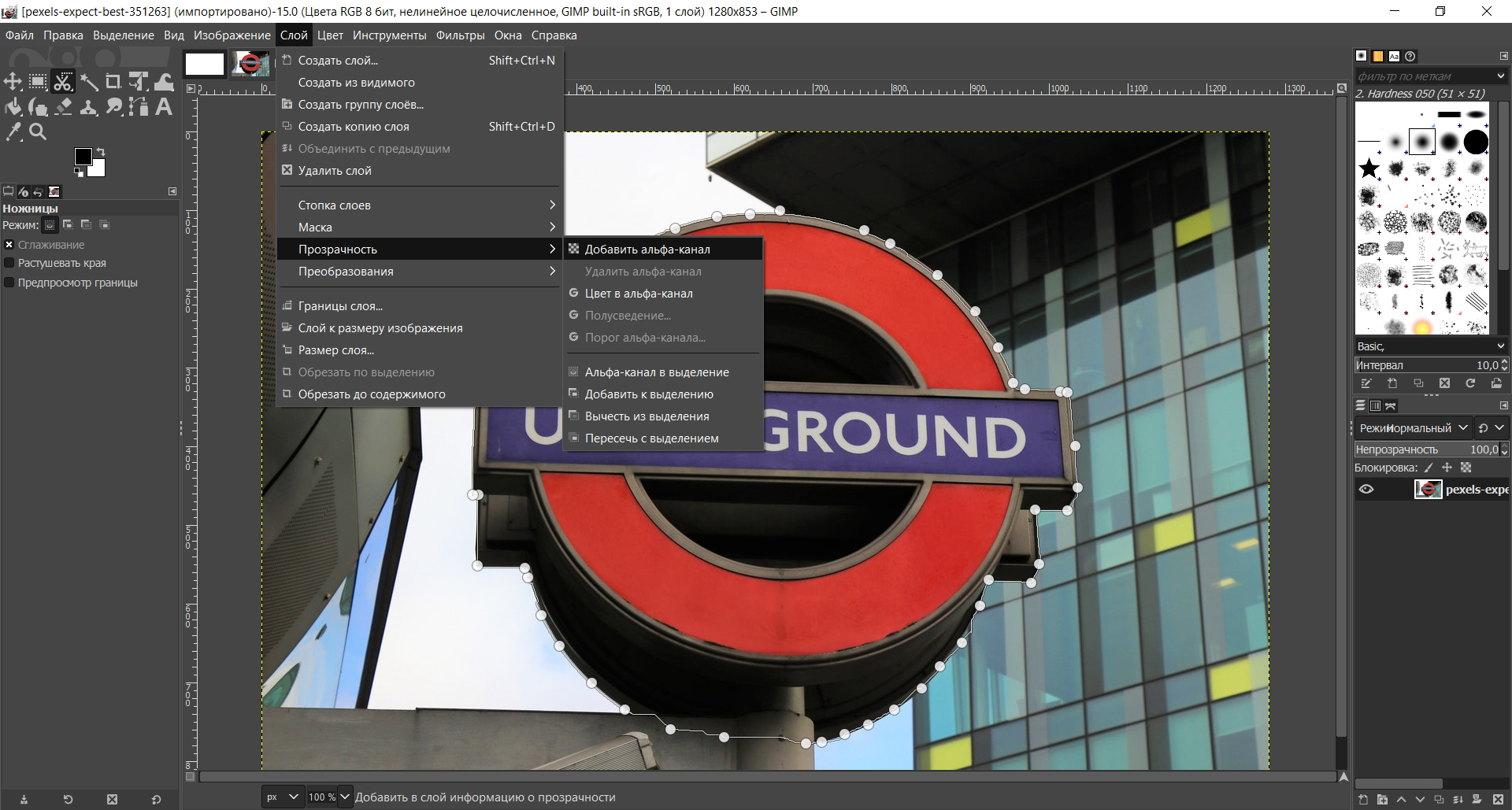
Task: Swap foreground and background colors
Action: coord(100,152)
